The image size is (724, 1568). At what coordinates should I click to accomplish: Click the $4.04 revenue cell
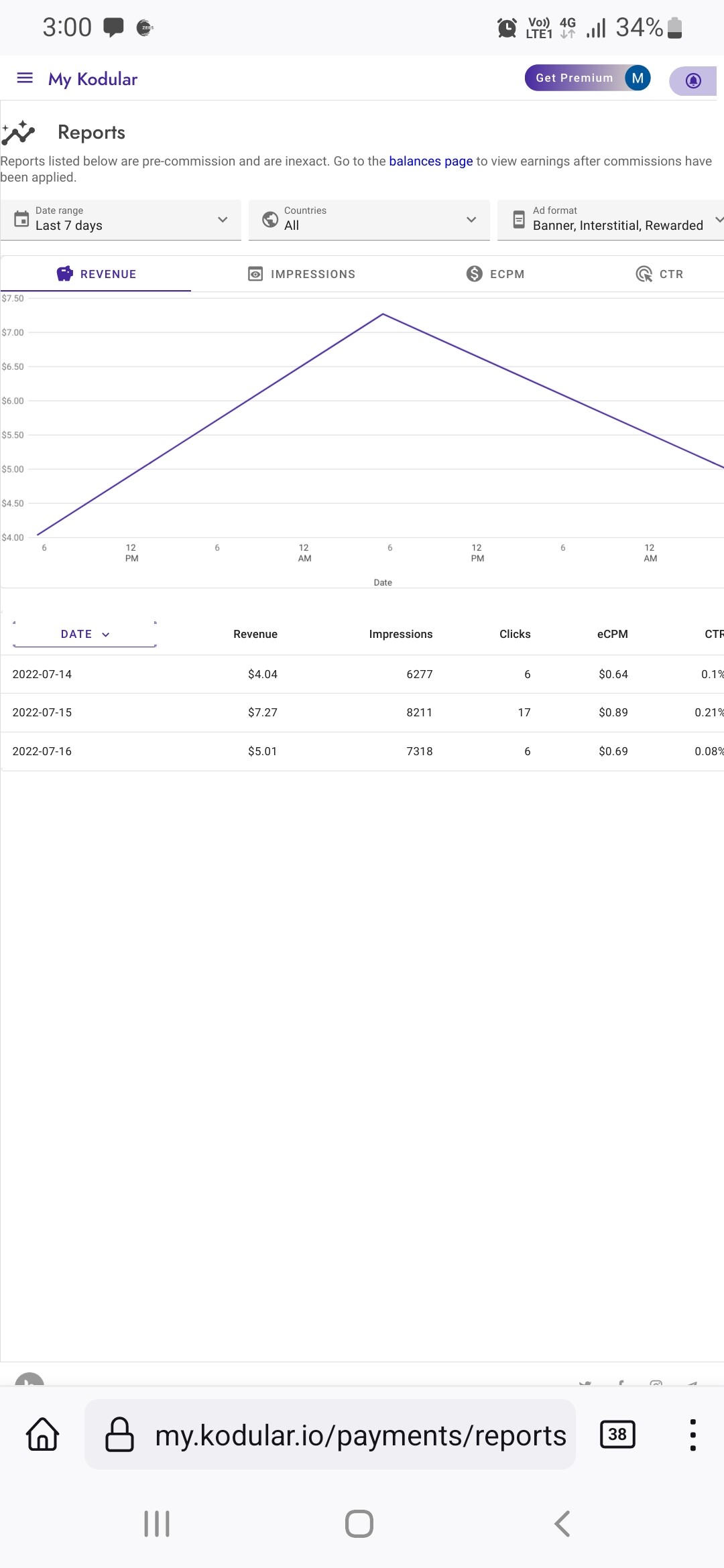(x=263, y=674)
